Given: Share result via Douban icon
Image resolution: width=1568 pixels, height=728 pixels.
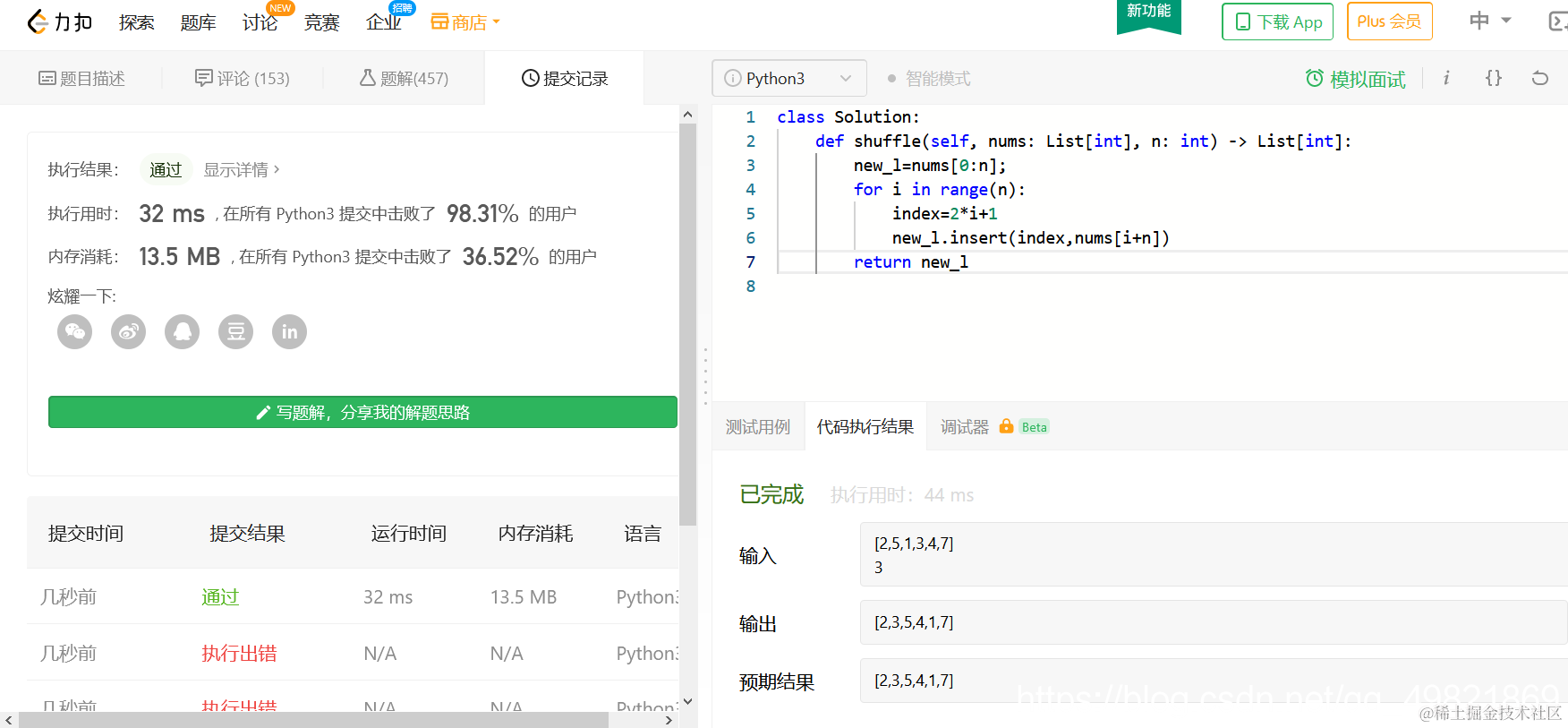Looking at the screenshot, I should coord(236,332).
